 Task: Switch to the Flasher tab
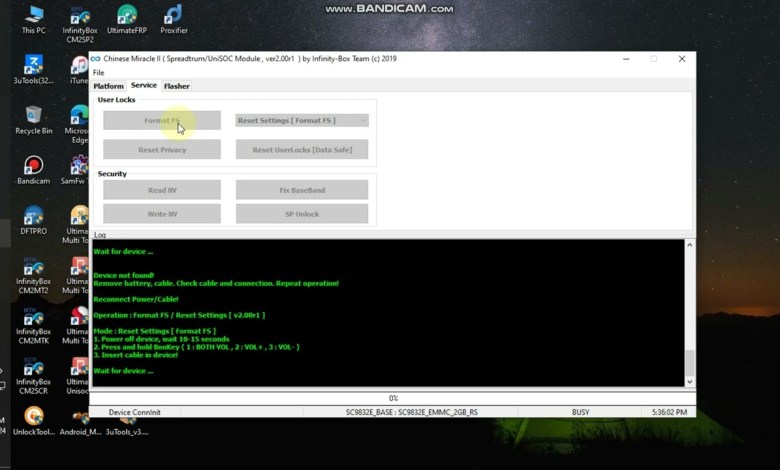[176, 86]
